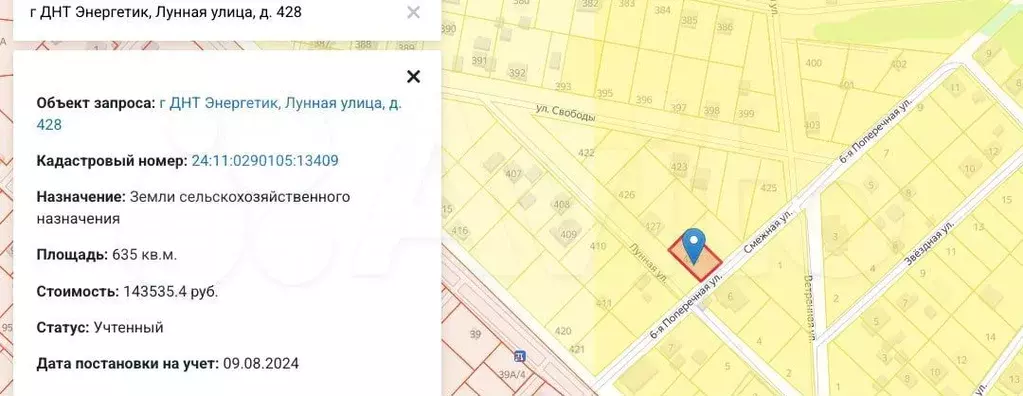The width and height of the screenshot is (1023, 396).
Task: Click parcel number 393 on map
Action: click(563, 86)
